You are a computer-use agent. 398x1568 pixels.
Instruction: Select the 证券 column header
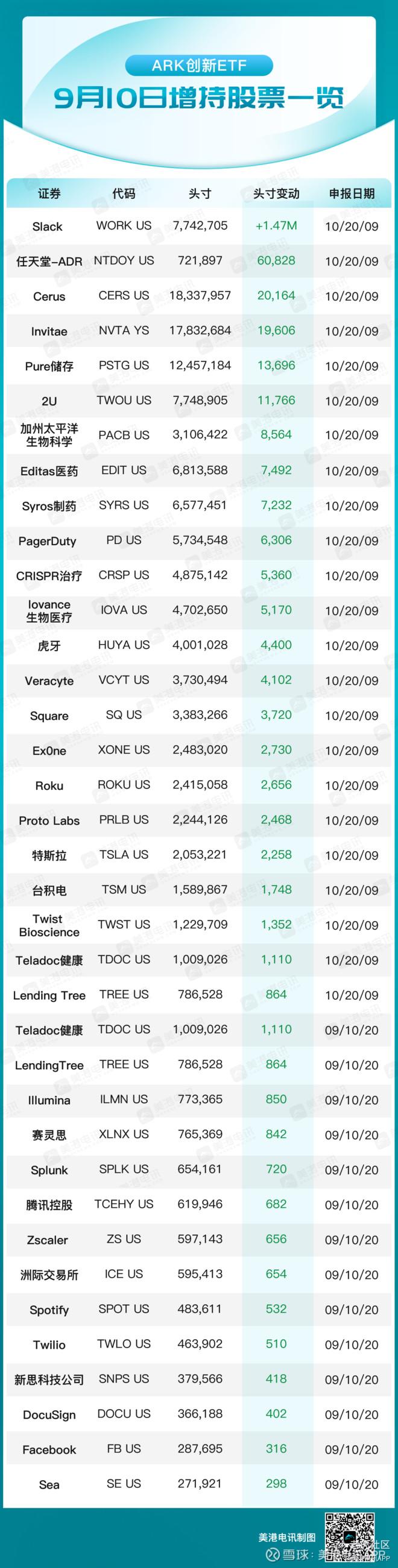pyautogui.click(x=49, y=194)
